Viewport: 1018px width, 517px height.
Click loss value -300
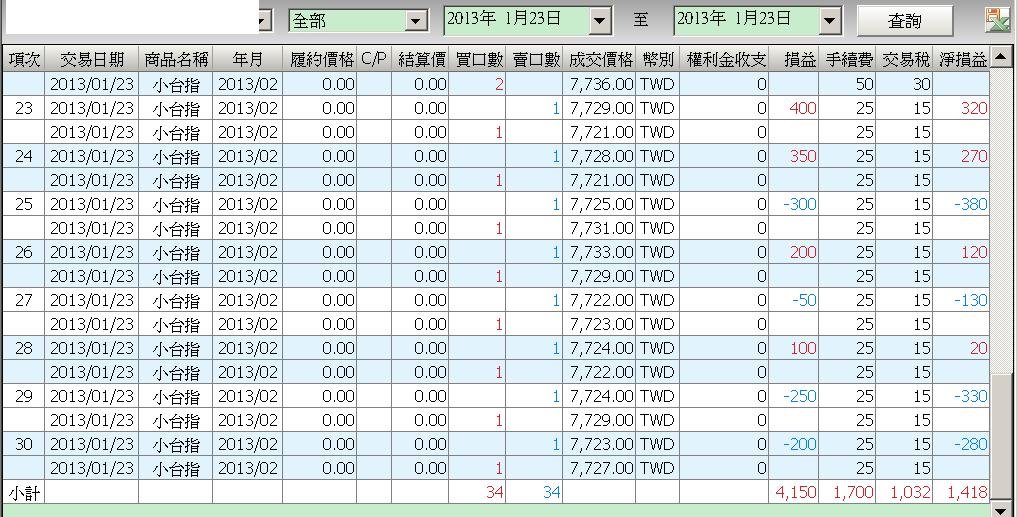800,204
